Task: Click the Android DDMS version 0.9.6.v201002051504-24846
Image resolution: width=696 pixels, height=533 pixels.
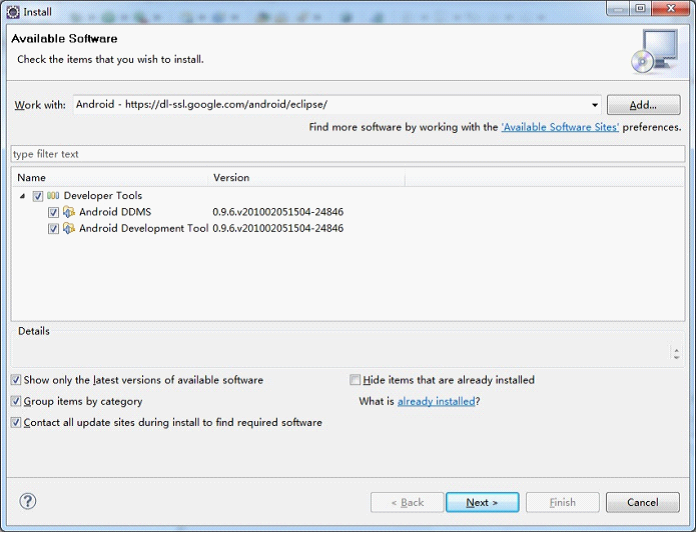Action: (x=278, y=212)
